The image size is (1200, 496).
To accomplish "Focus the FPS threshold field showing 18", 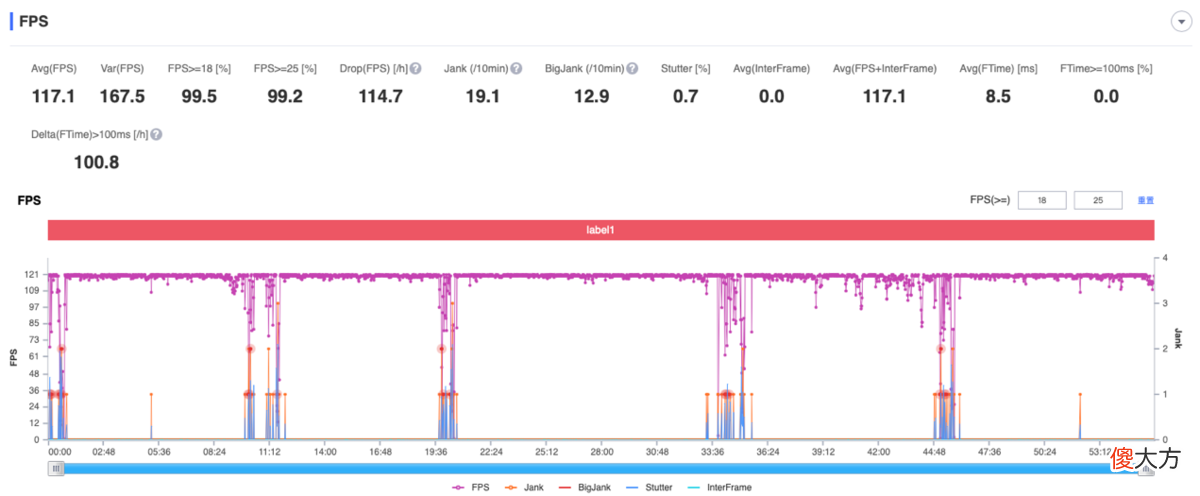I will point(1042,200).
